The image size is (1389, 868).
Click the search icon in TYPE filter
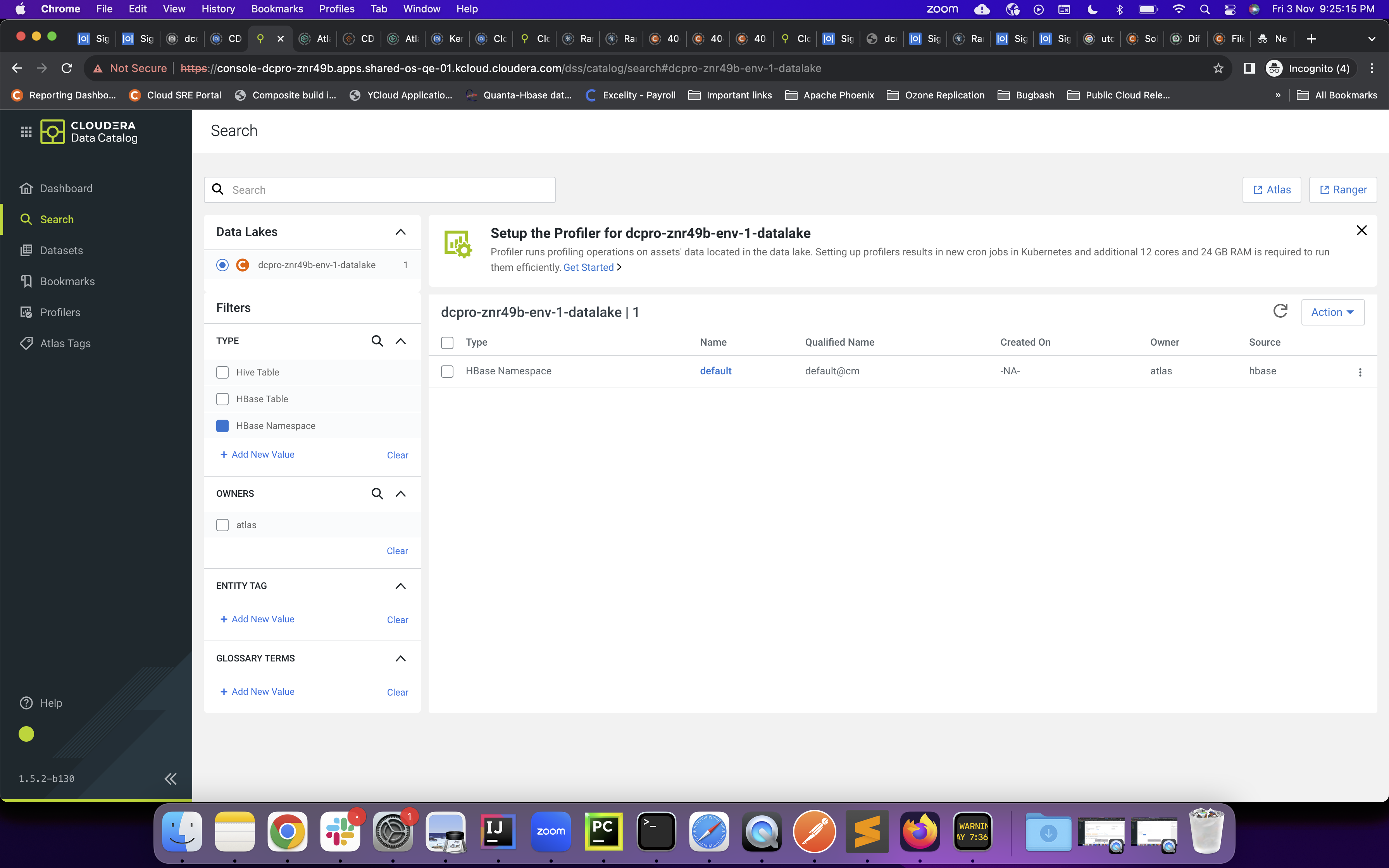pyautogui.click(x=377, y=341)
